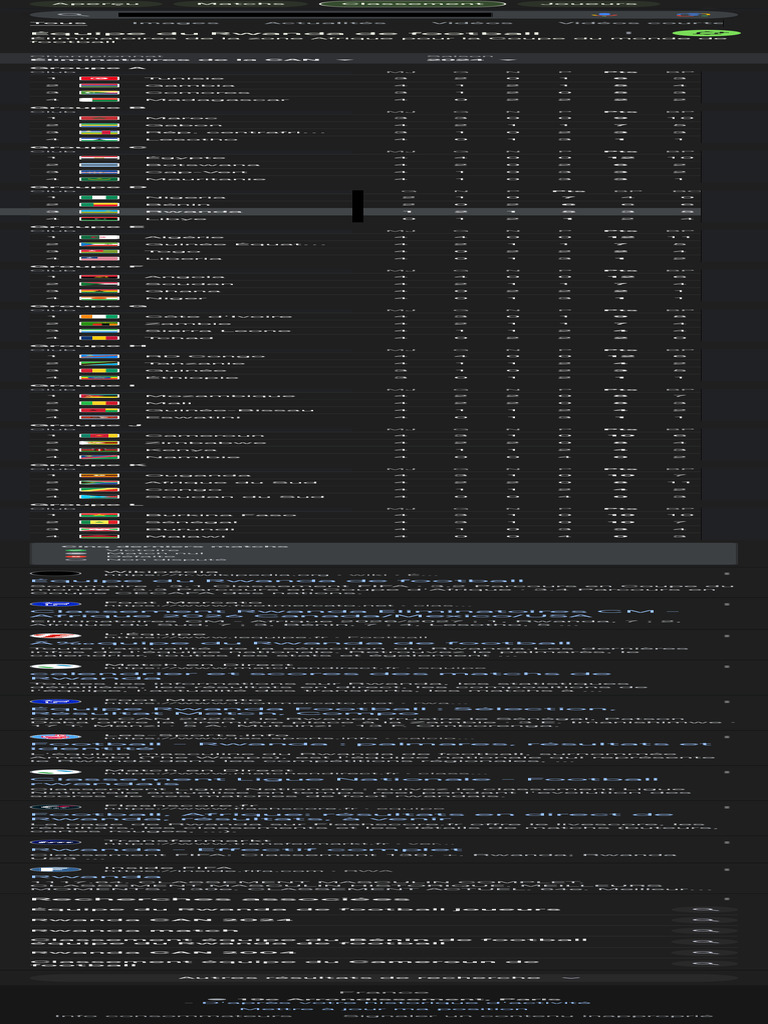The height and width of the screenshot is (1024, 768).
Task: Click the Togo flag icon
Action: [99, 251]
